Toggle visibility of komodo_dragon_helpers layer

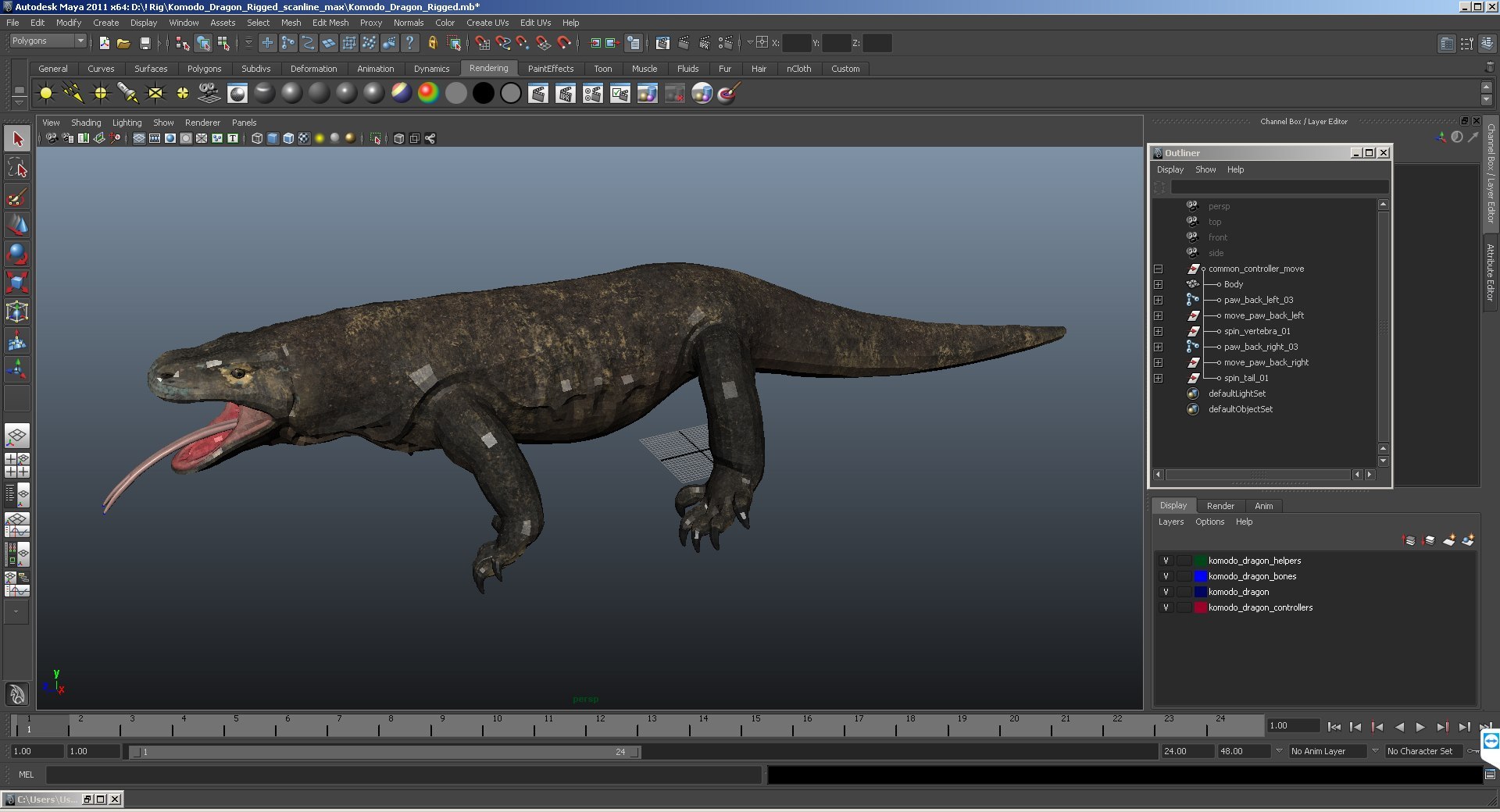(x=1166, y=561)
